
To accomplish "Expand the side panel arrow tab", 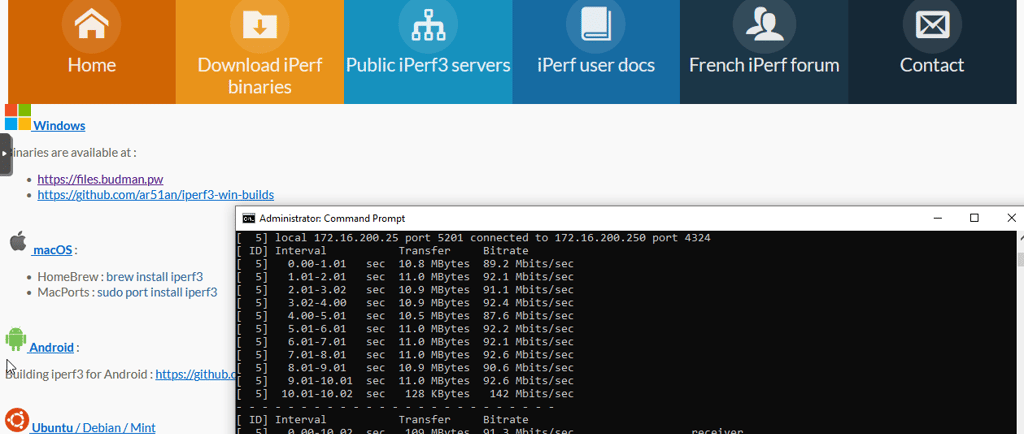I will pyautogui.click(x=5, y=154).
